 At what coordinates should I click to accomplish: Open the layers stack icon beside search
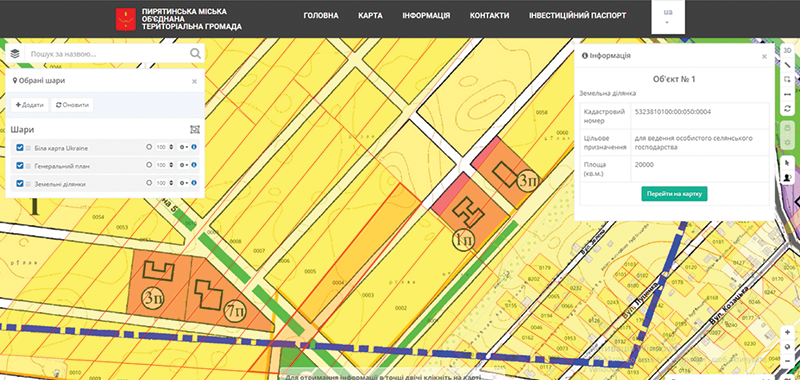click(x=15, y=54)
